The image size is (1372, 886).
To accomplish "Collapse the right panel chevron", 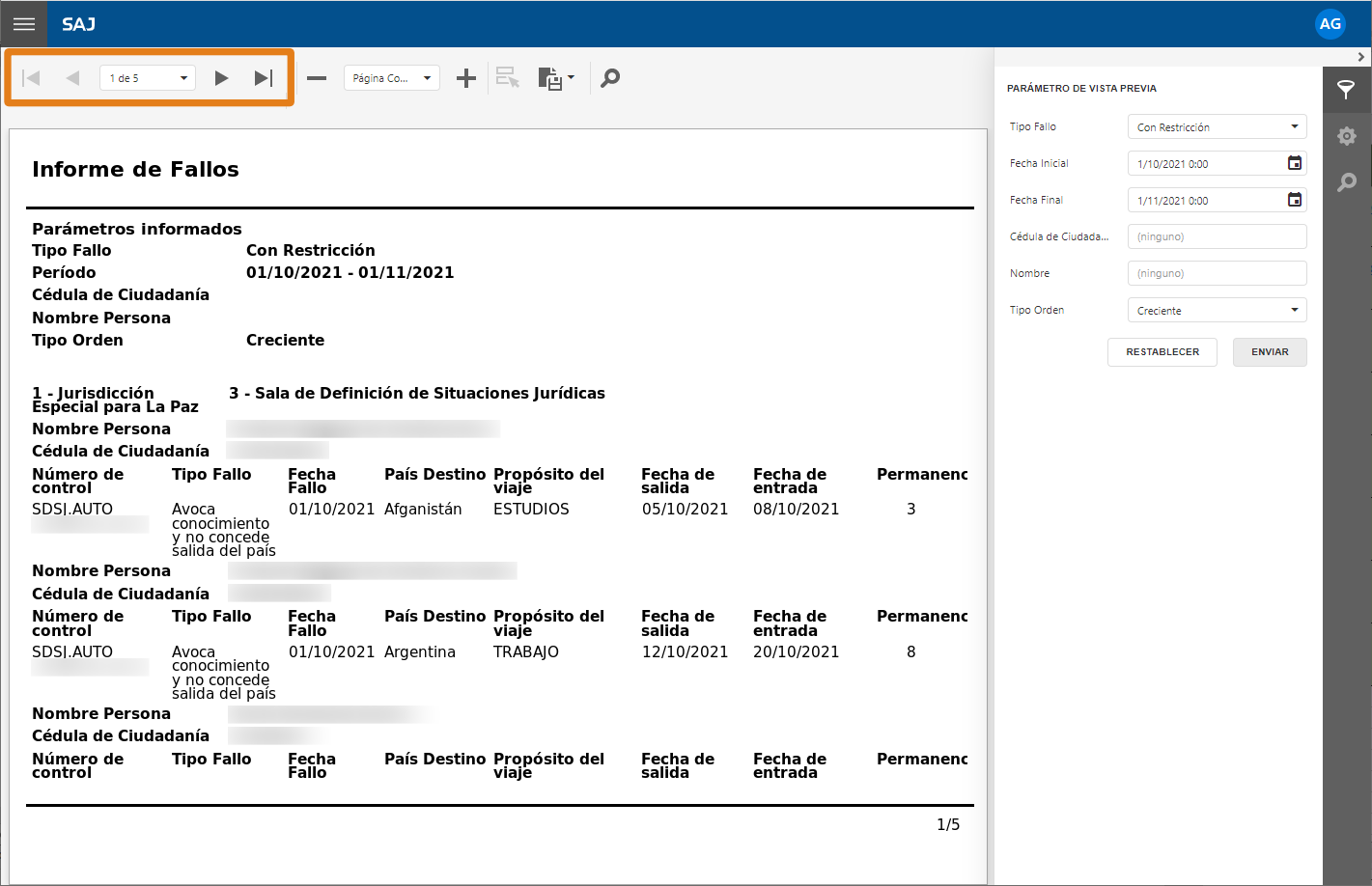I will tap(1361, 57).
